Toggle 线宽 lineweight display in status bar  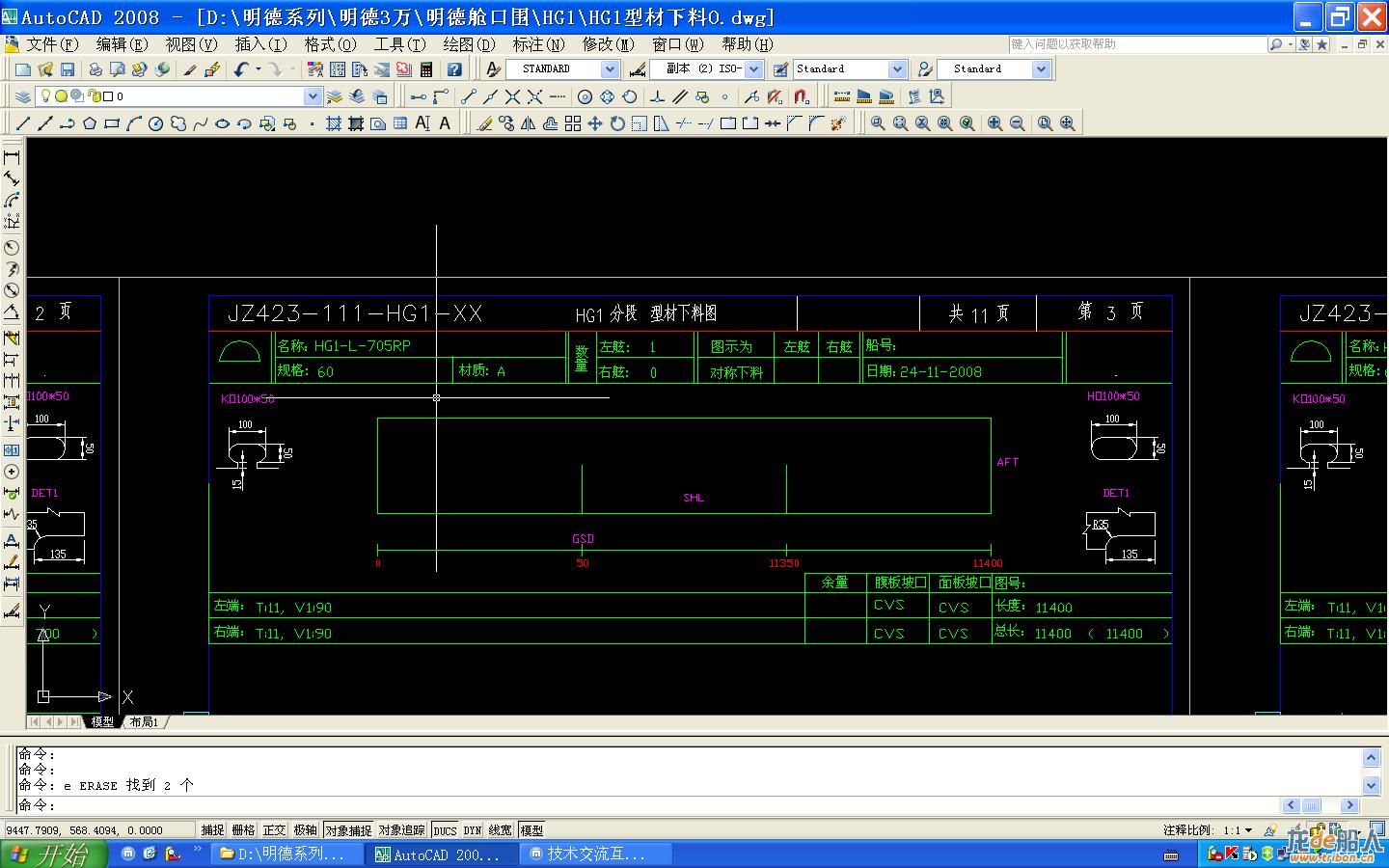coord(501,830)
